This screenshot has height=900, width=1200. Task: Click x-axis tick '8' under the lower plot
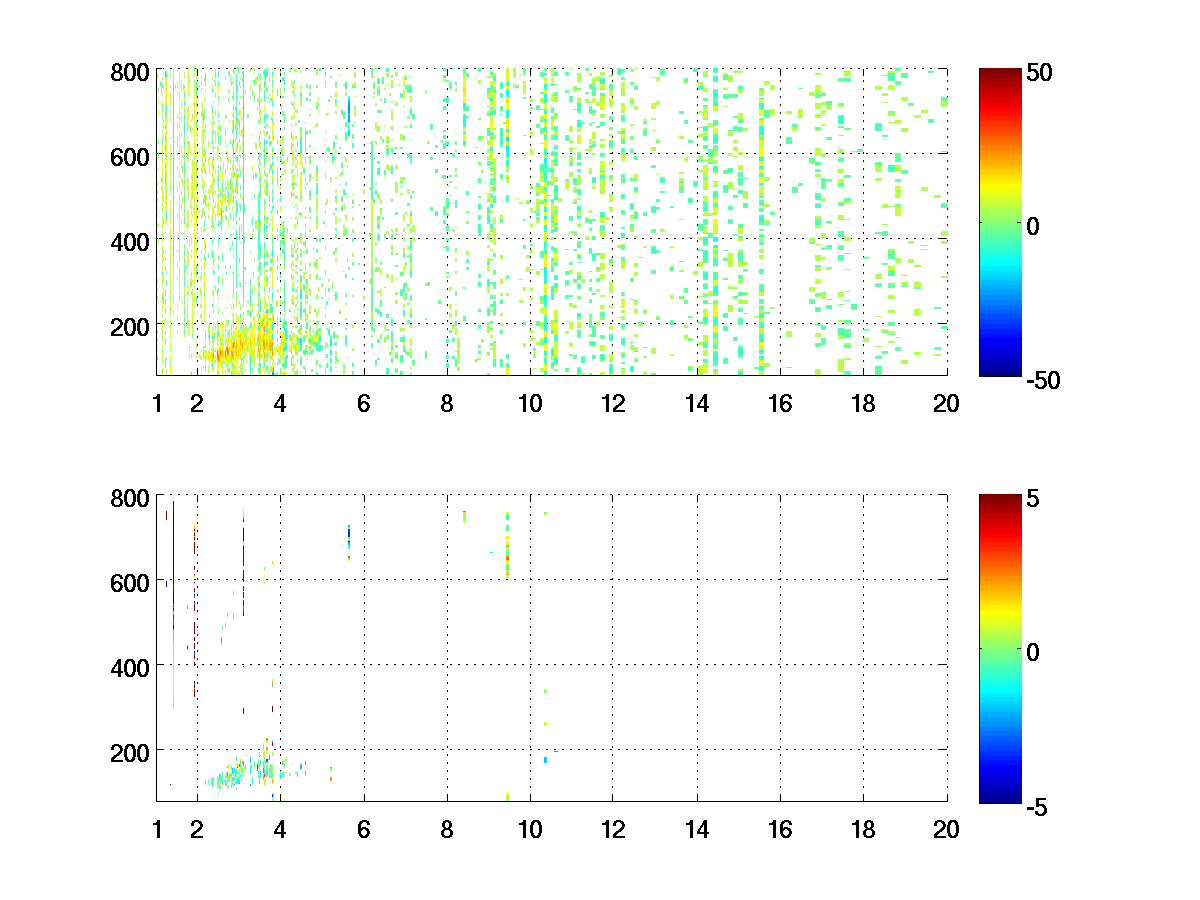tap(447, 829)
